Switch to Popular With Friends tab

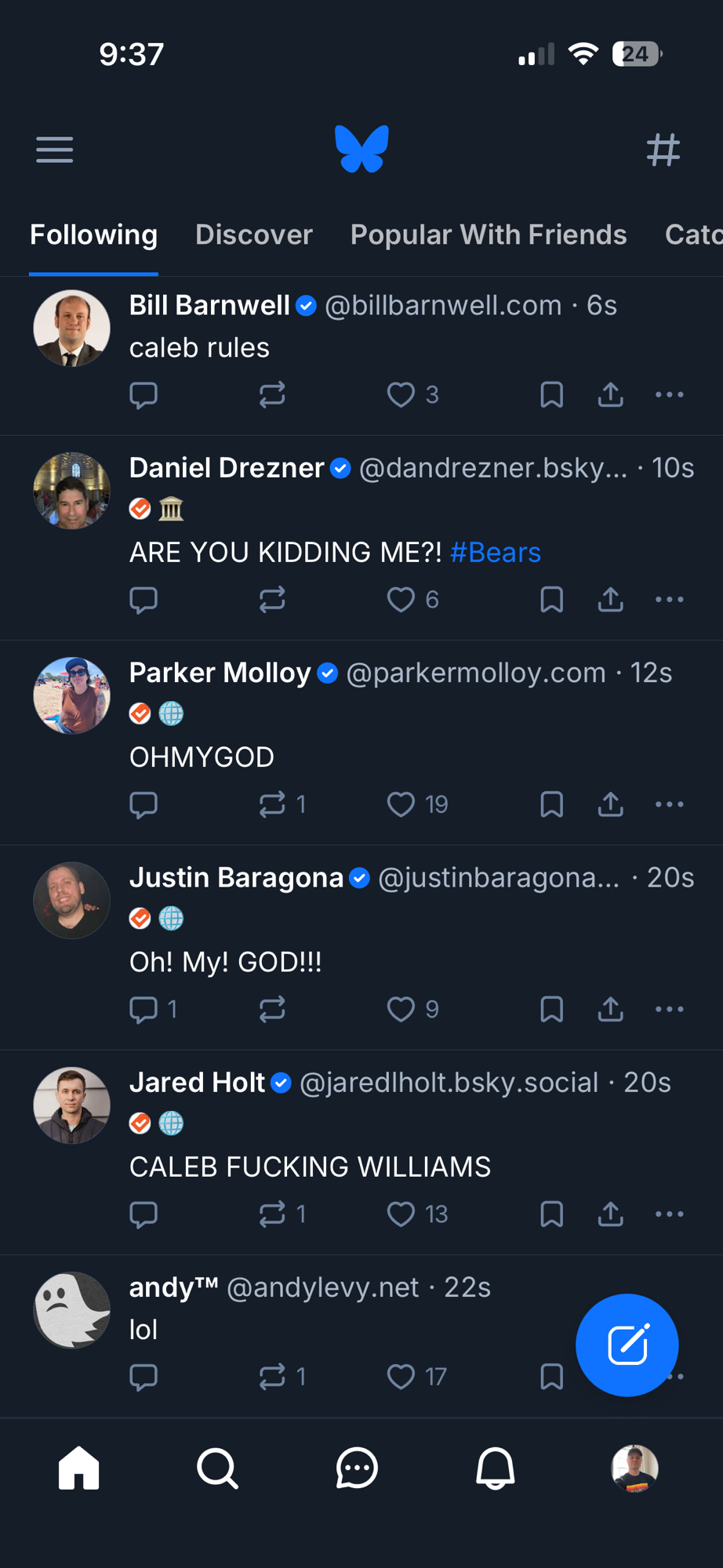[488, 234]
